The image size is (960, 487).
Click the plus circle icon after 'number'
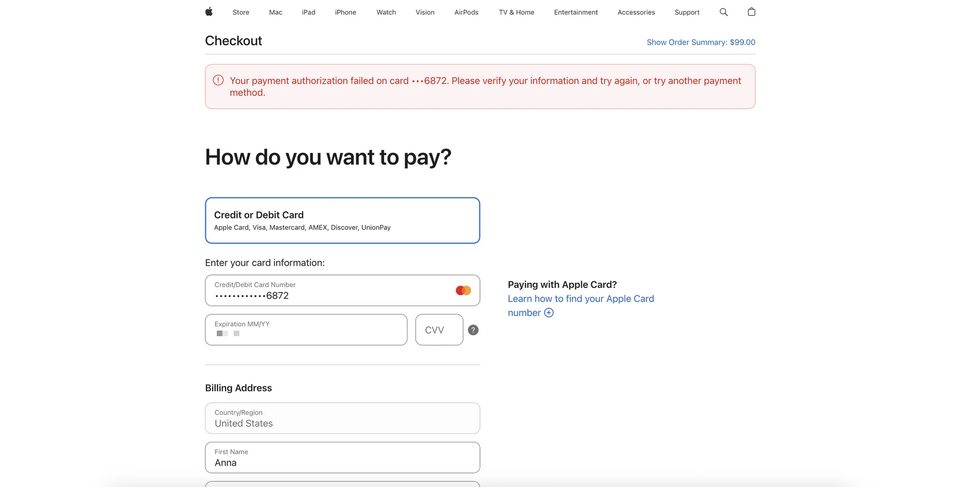[549, 313]
